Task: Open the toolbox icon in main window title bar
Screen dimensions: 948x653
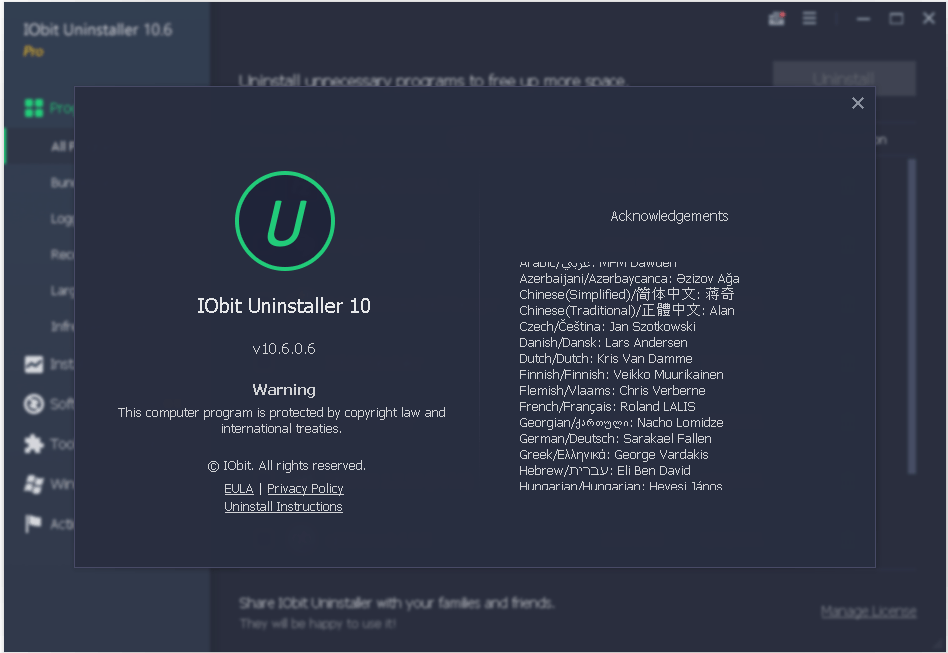Action: (x=776, y=19)
